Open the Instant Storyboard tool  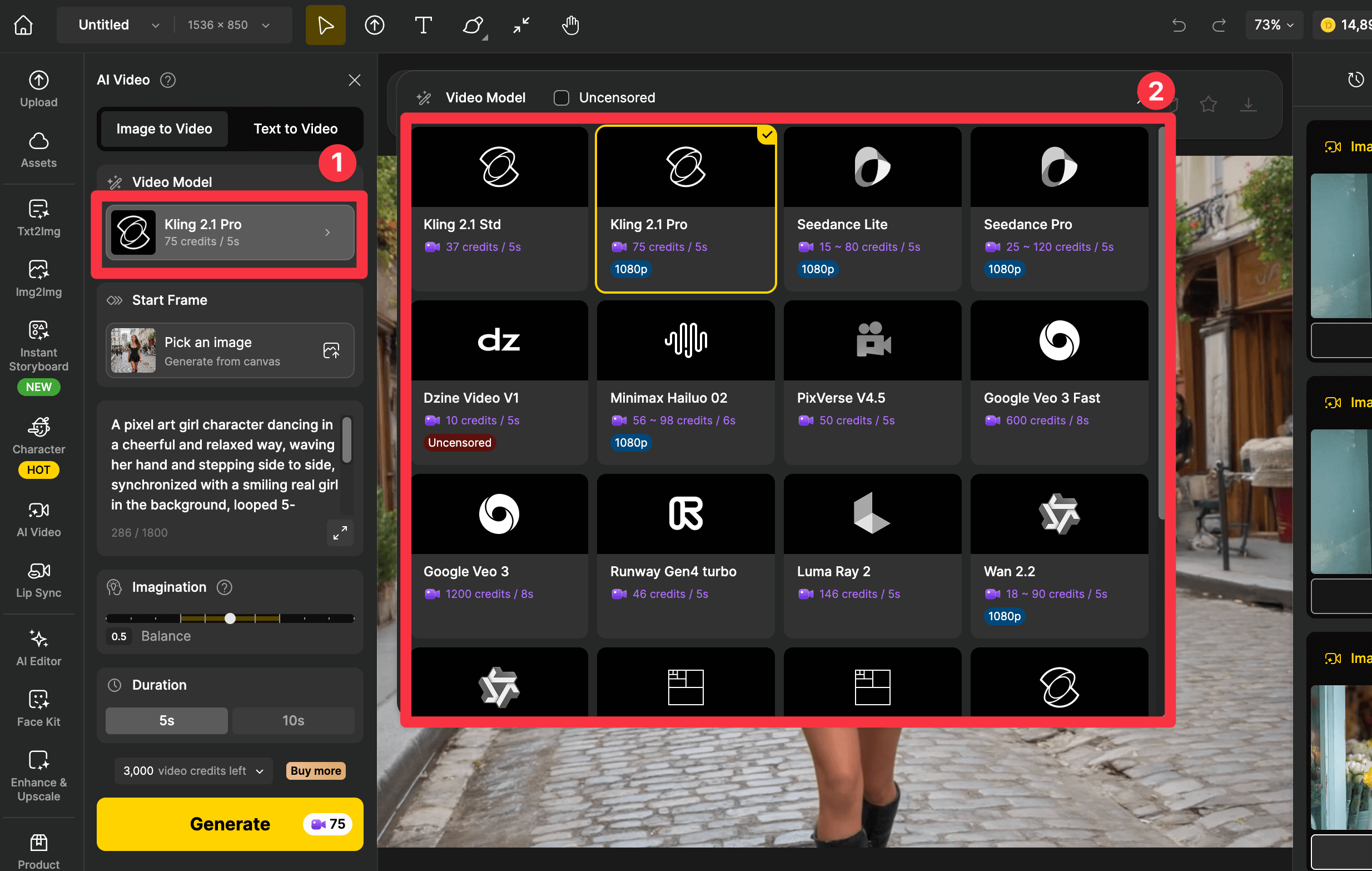39,347
